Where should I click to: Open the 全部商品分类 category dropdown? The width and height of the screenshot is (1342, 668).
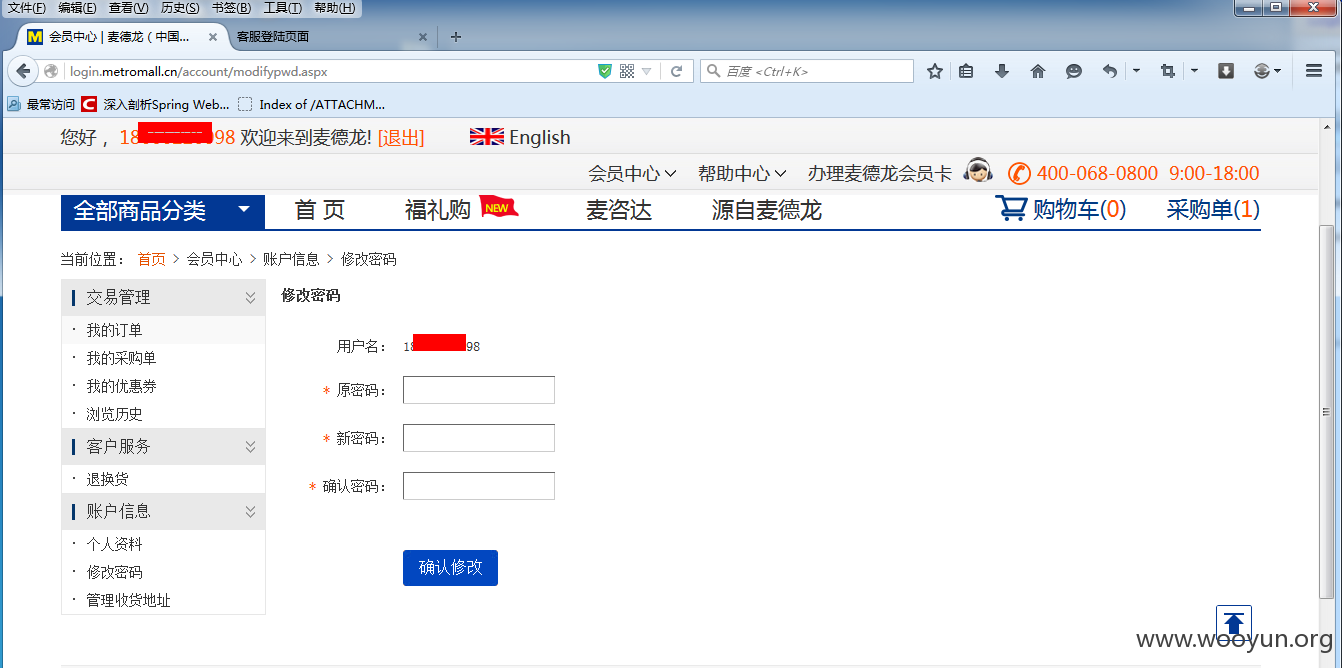click(163, 211)
